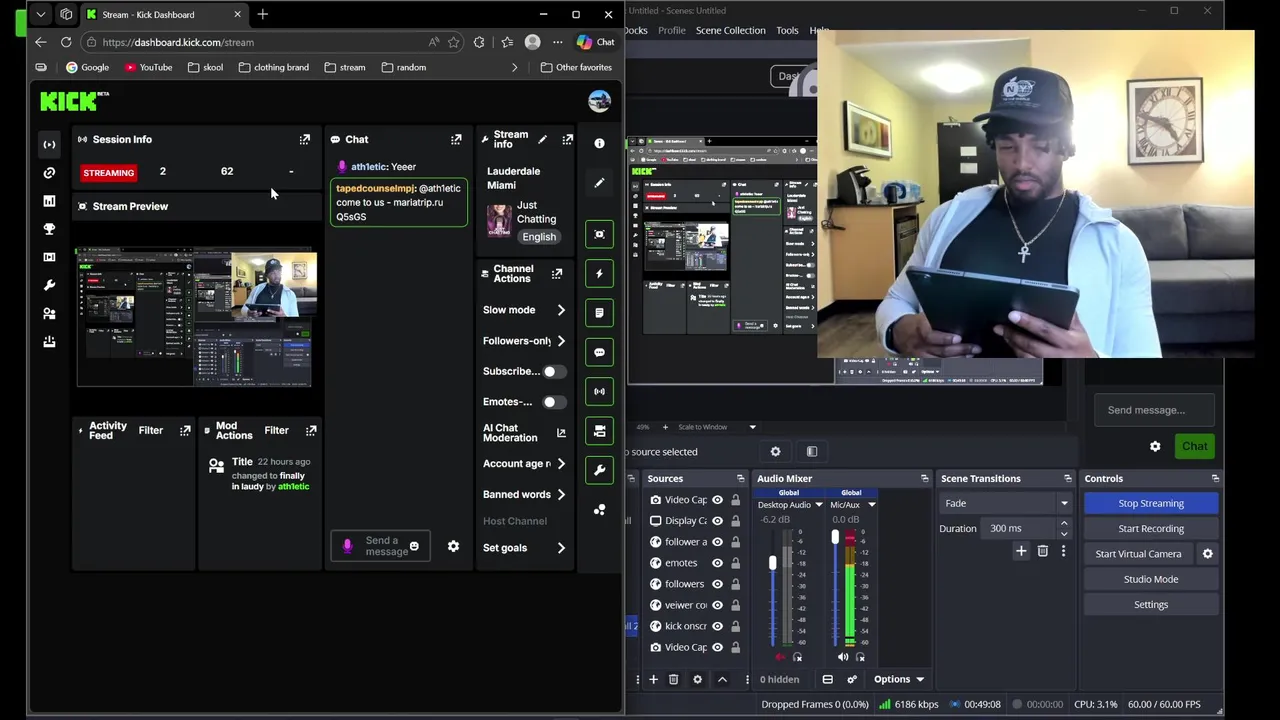Open the Desktop Audio dropdown arrow

pos(819,505)
